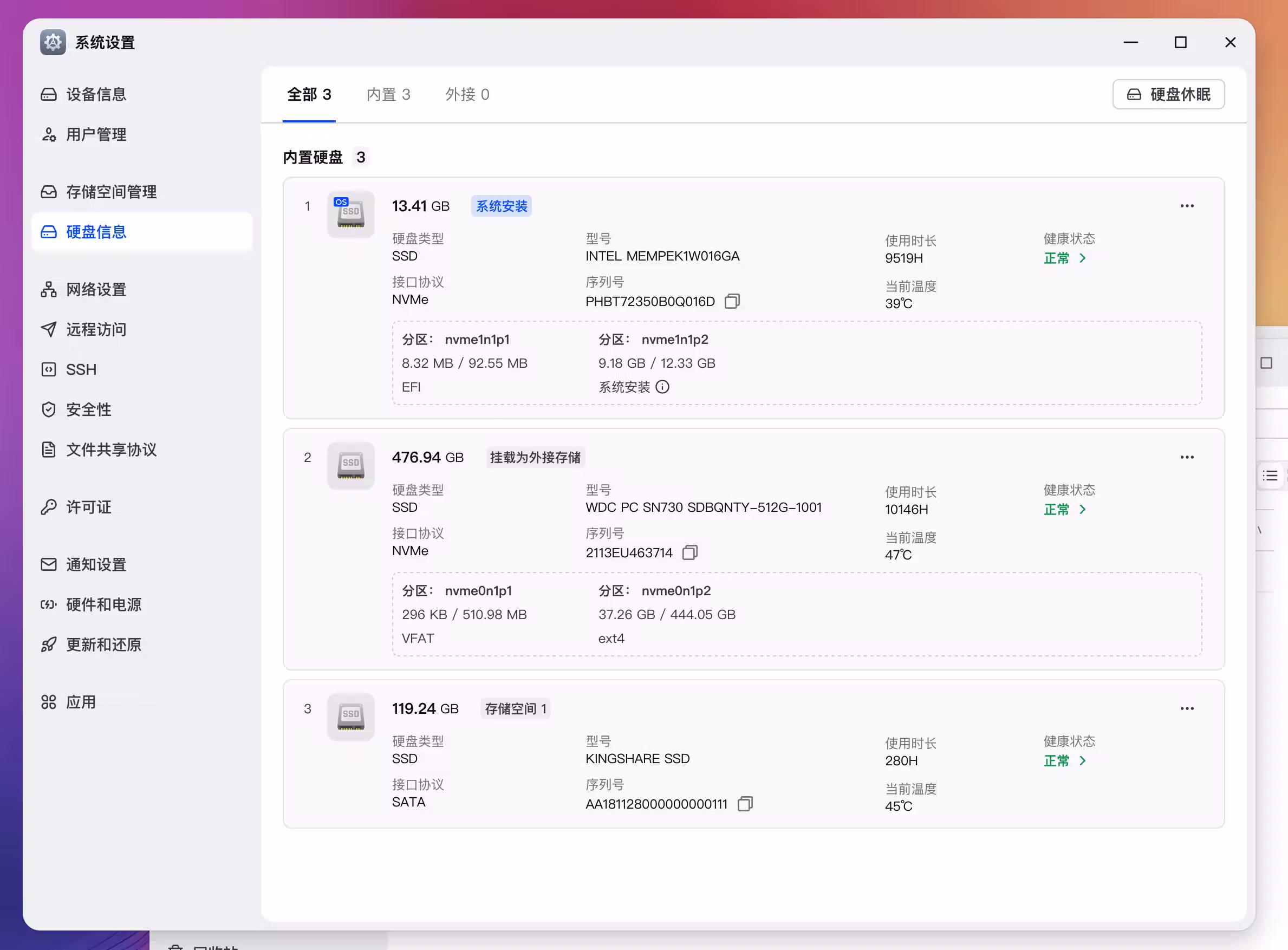Go to SSH settings
Image resolution: width=1288 pixels, height=950 pixels.
coord(81,369)
